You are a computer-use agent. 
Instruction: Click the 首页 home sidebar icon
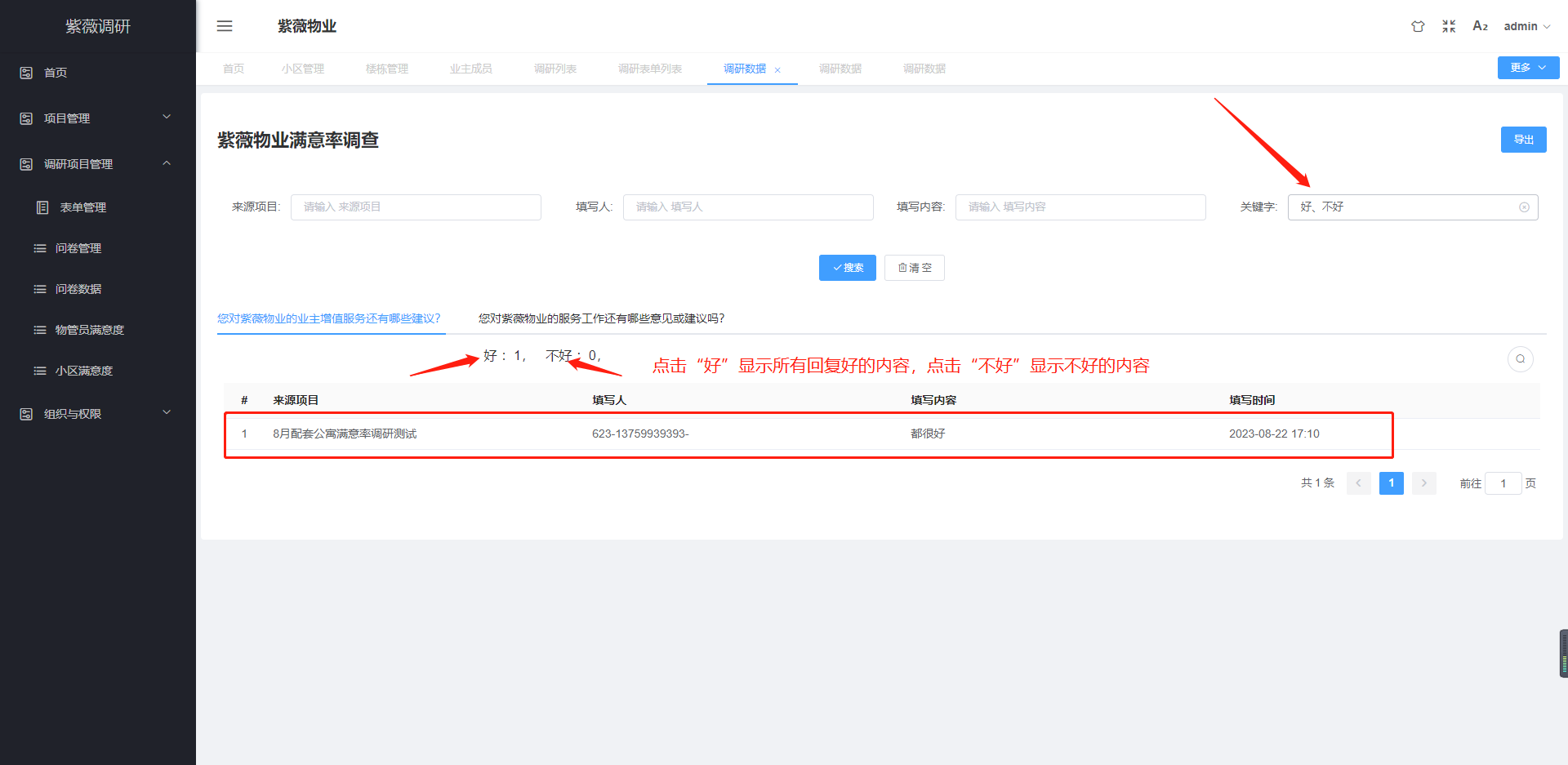(26, 73)
